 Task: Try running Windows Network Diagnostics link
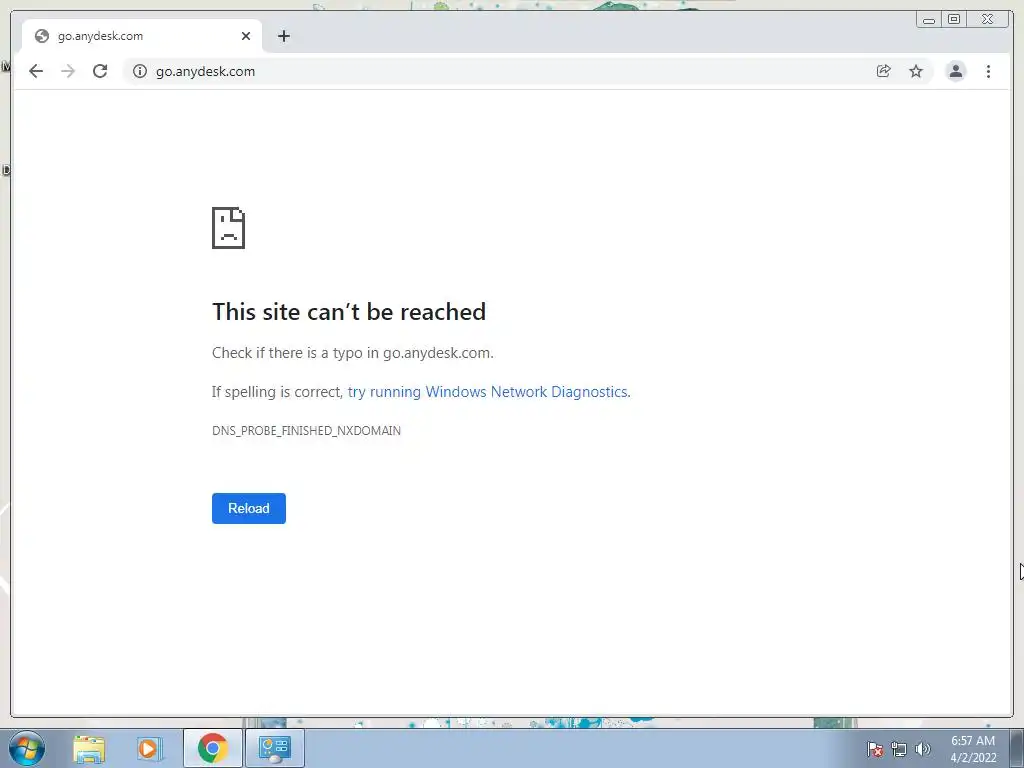tap(489, 392)
